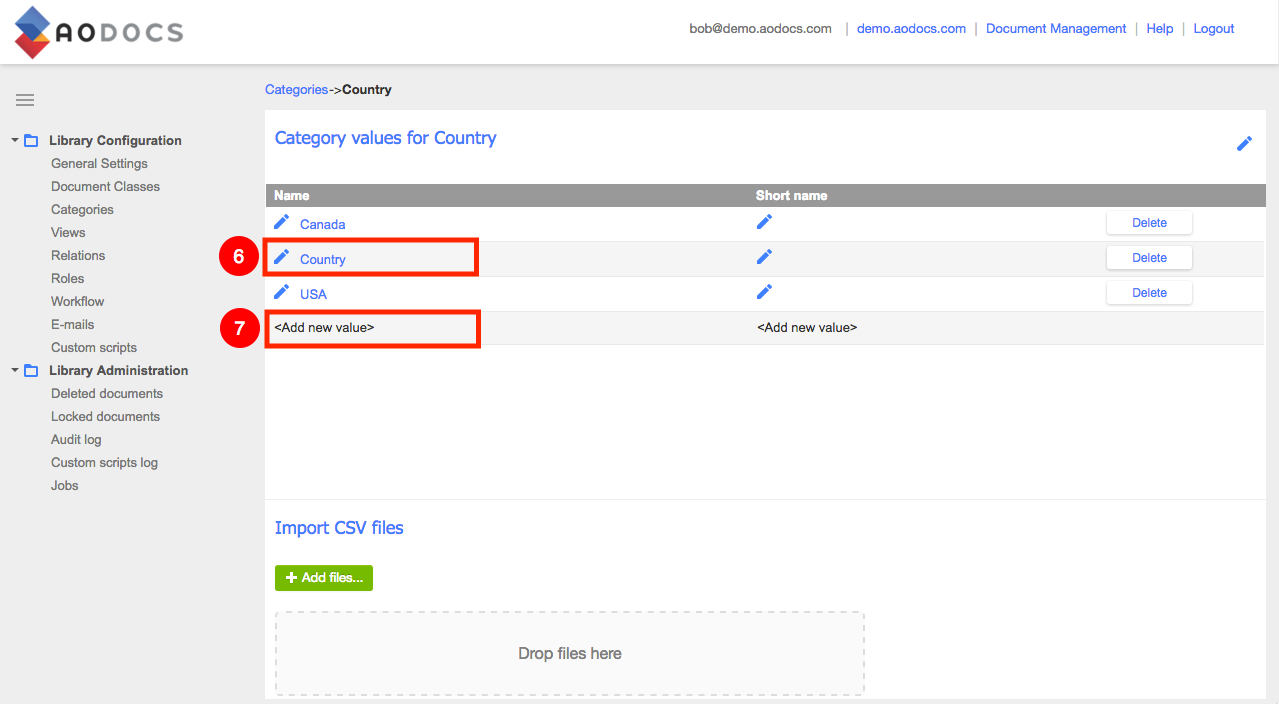Open Document Classes
The image size is (1279, 704).
pos(105,187)
